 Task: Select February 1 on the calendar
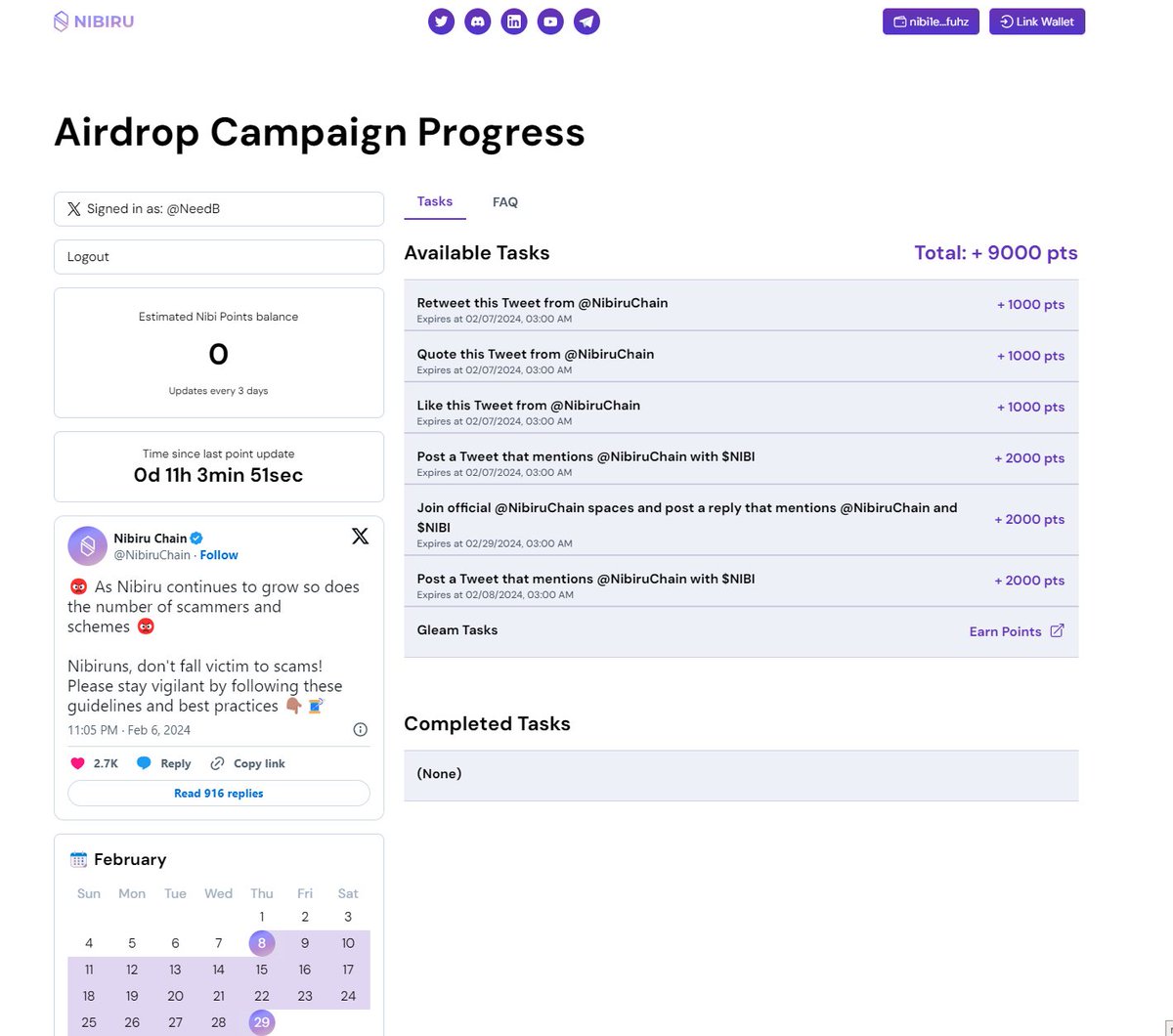(262, 917)
